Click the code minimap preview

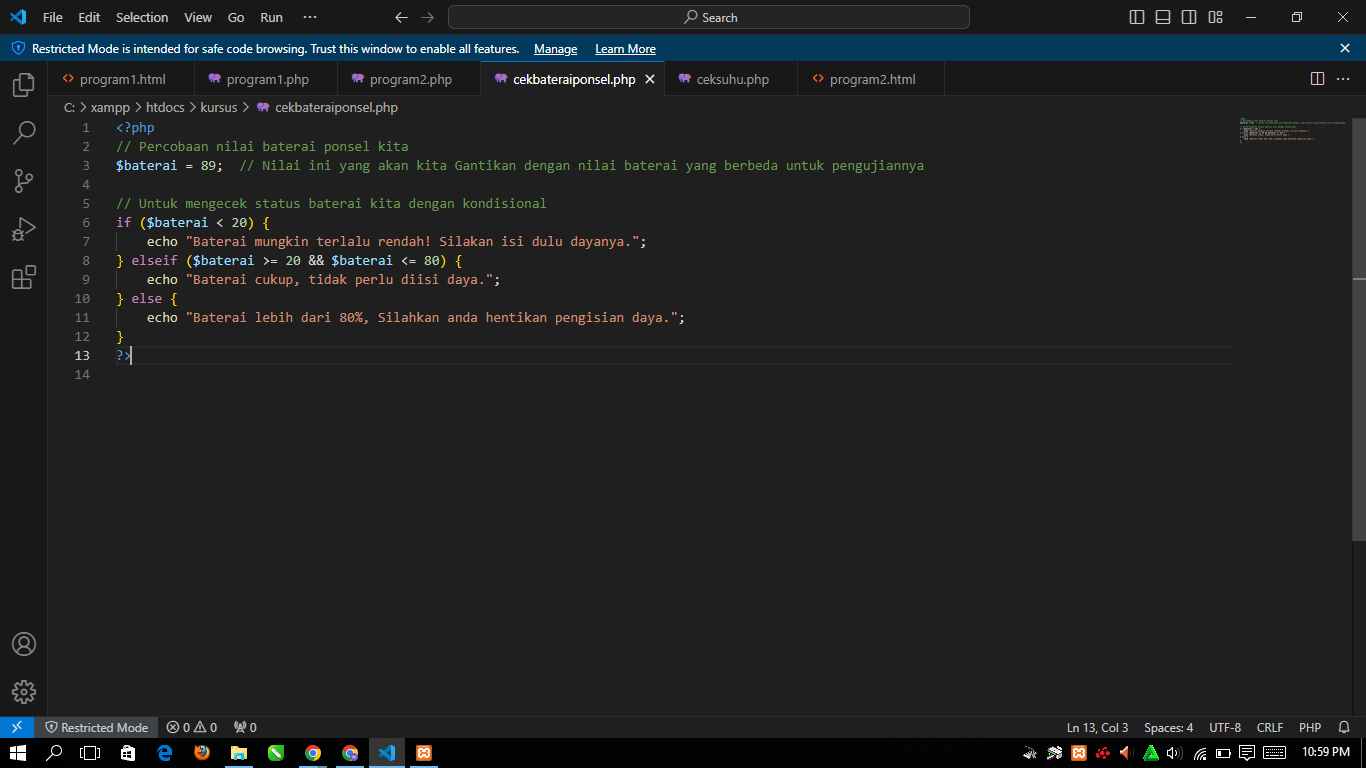(1294, 131)
